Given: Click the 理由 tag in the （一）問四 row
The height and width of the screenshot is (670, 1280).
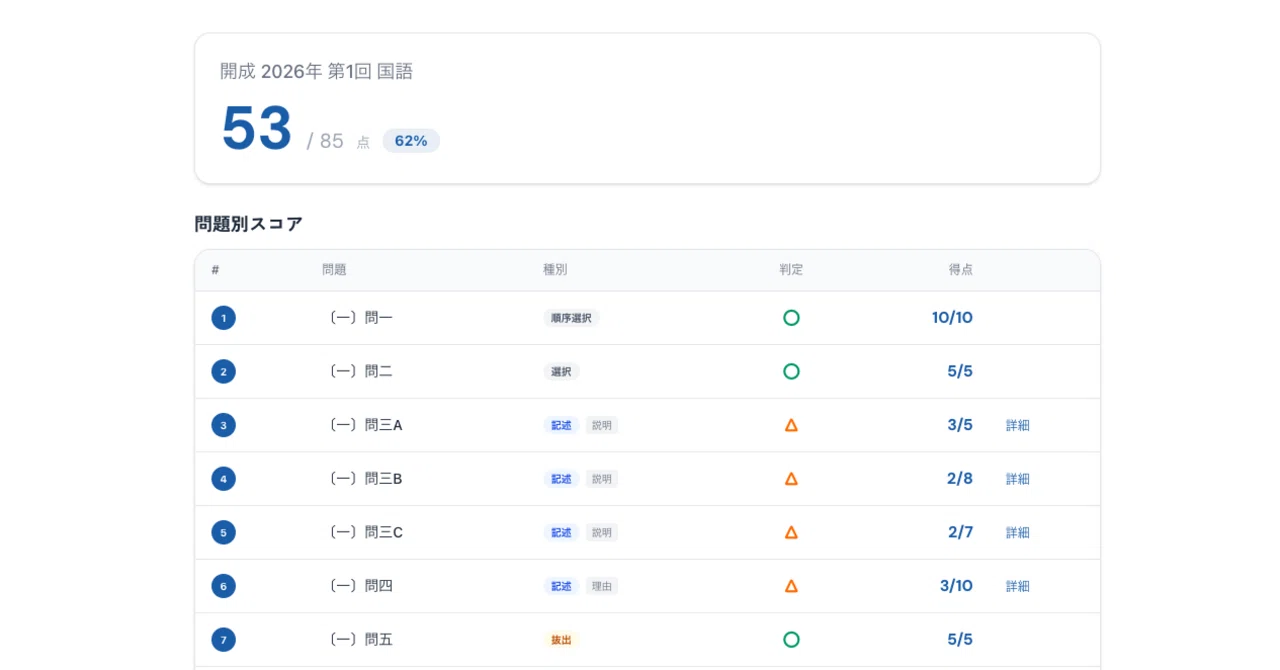Looking at the screenshot, I should coord(602,586).
